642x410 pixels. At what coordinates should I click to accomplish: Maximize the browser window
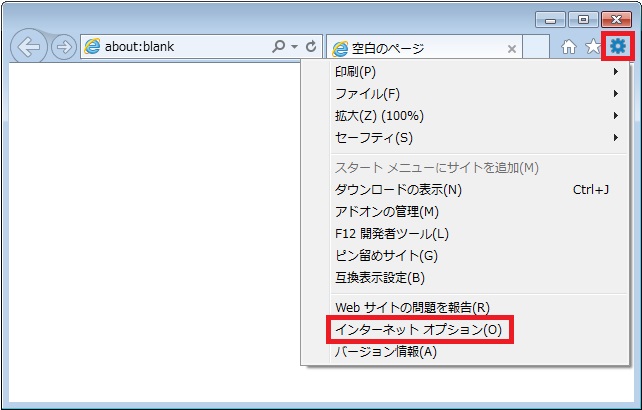[x=583, y=19]
